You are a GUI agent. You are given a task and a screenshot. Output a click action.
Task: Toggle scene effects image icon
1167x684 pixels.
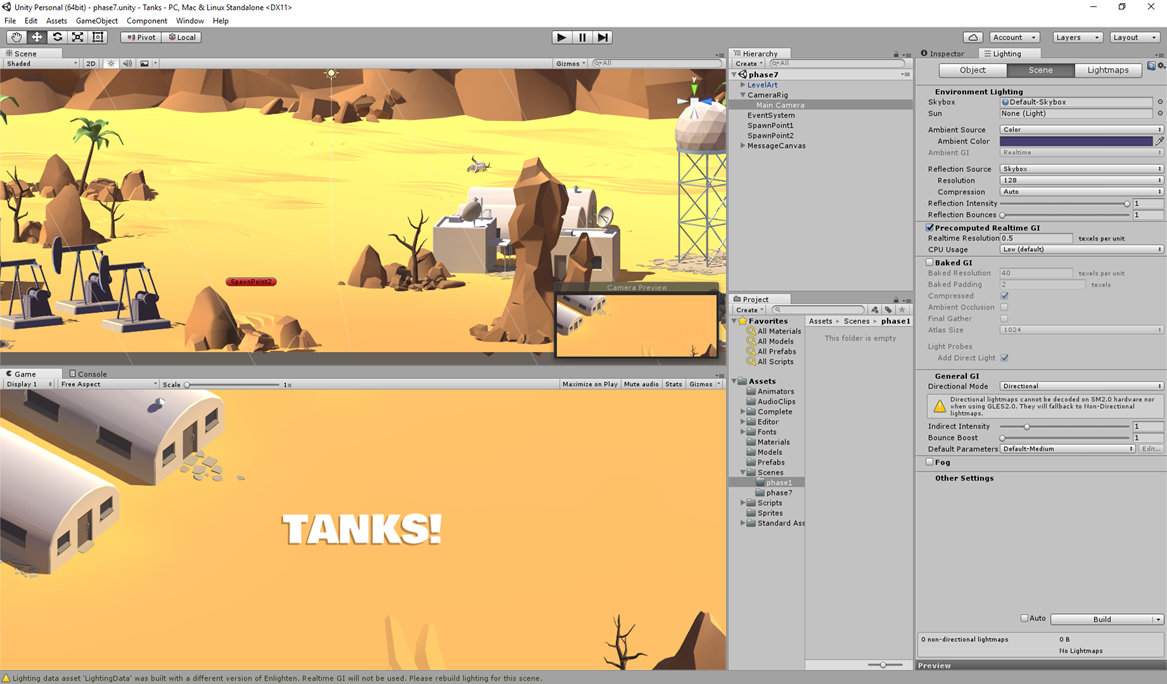pyautogui.click(x=144, y=64)
